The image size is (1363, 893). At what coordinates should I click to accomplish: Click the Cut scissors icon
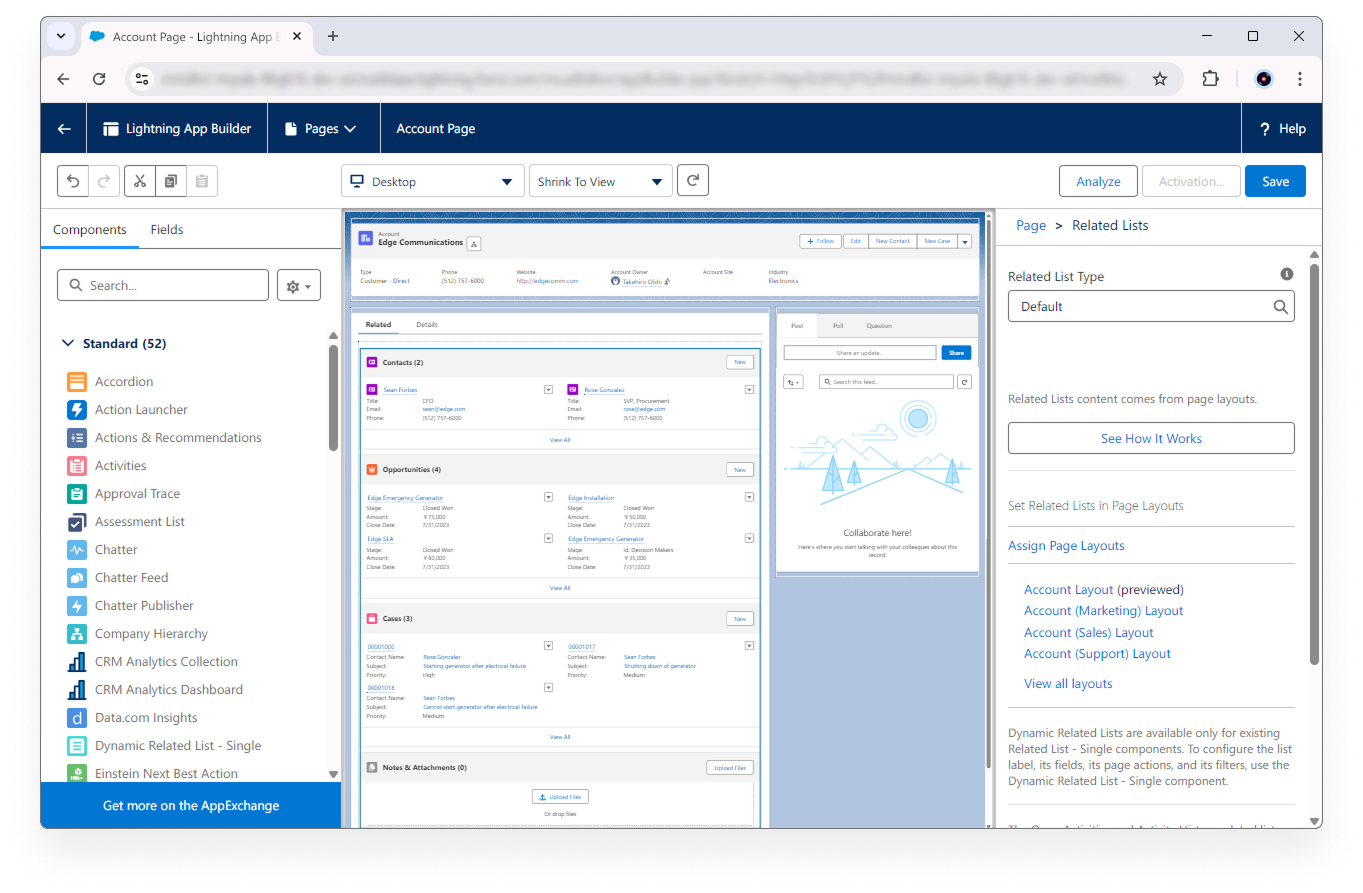[x=140, y=181]
